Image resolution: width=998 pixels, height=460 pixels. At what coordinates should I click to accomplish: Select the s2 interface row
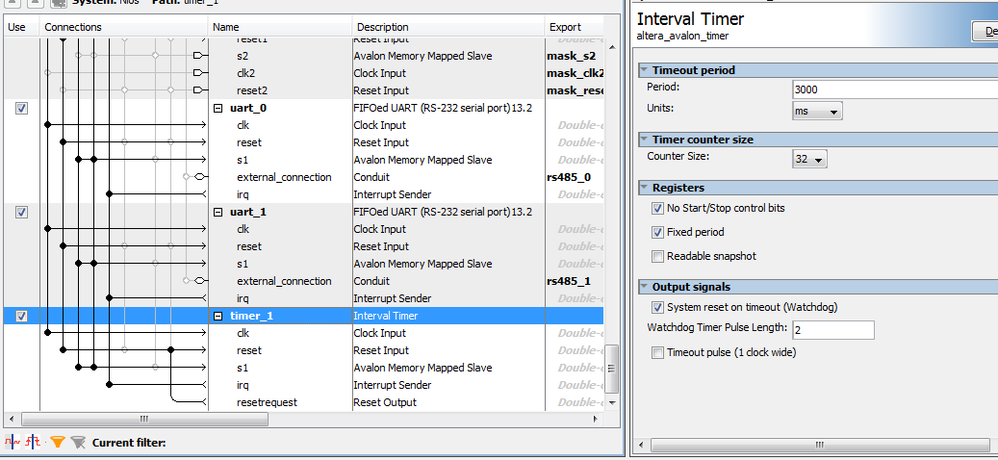click(304, 56)
